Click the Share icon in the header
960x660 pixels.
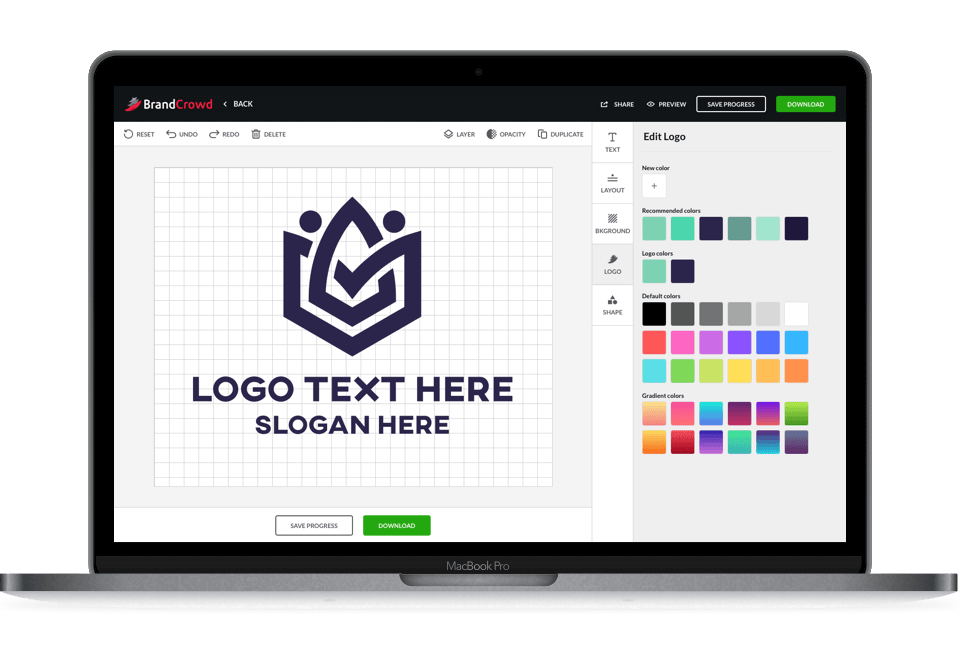604,104
